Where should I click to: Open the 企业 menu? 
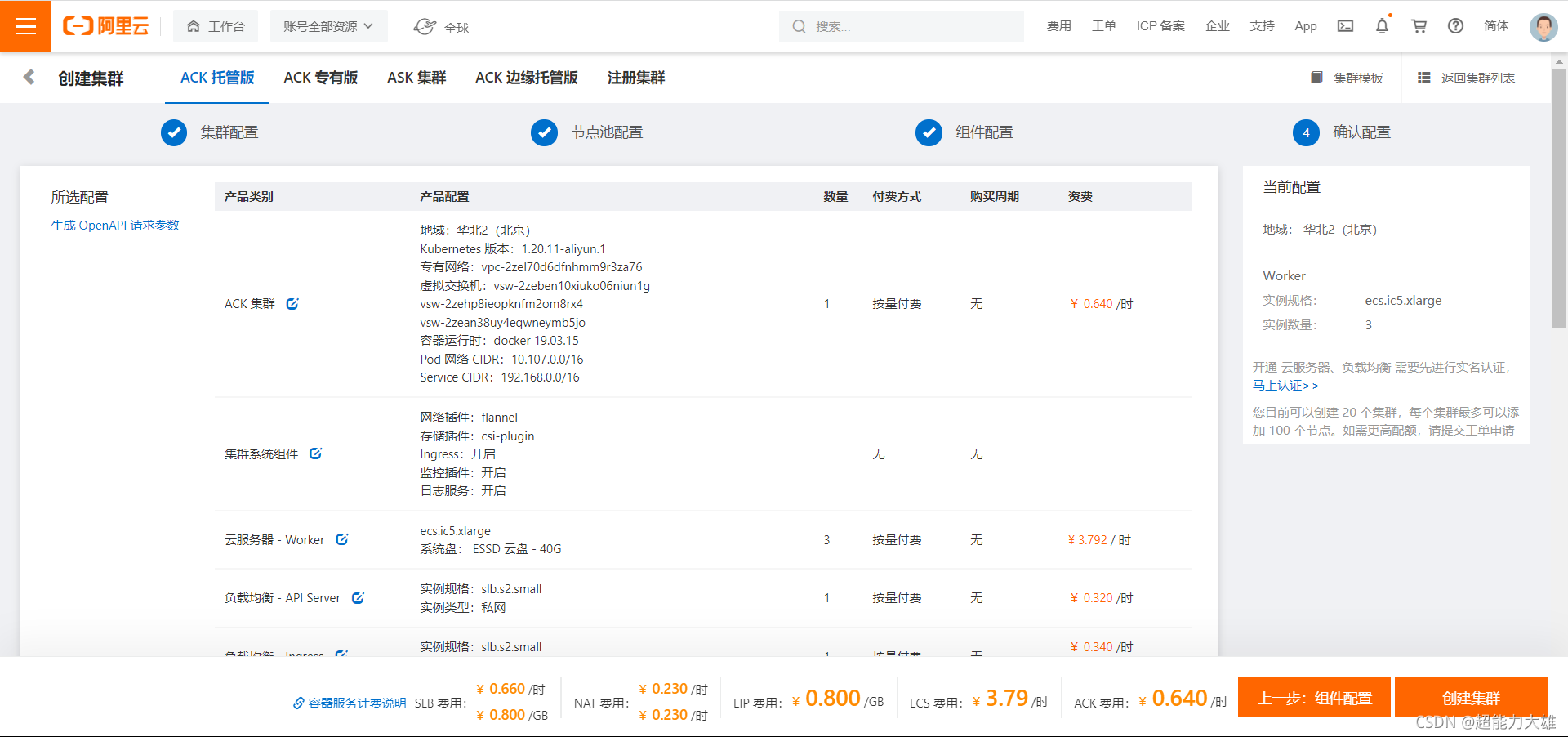(1217, 26)
